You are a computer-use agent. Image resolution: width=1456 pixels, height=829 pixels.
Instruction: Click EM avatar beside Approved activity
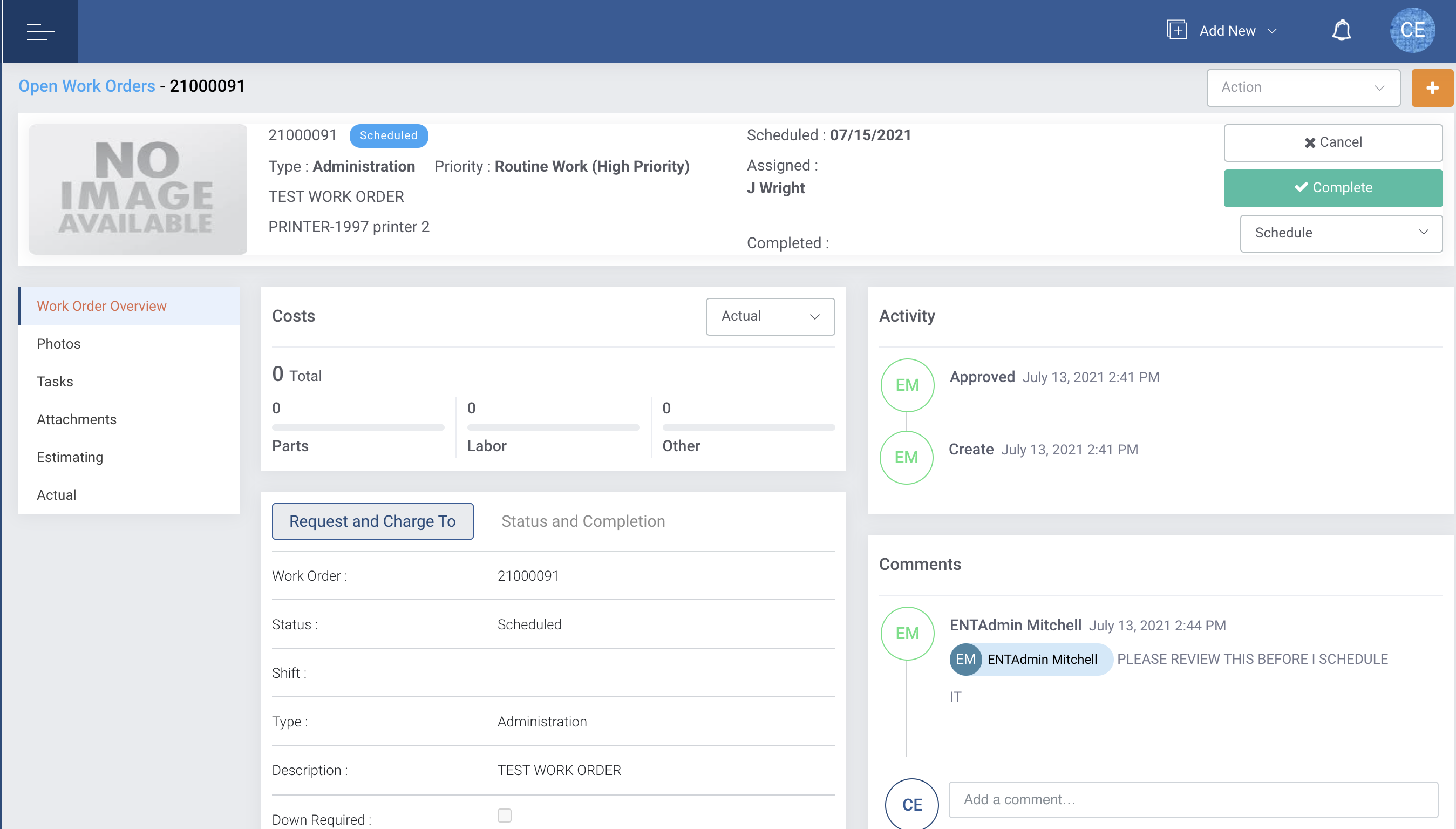click(x=907, y=385)
